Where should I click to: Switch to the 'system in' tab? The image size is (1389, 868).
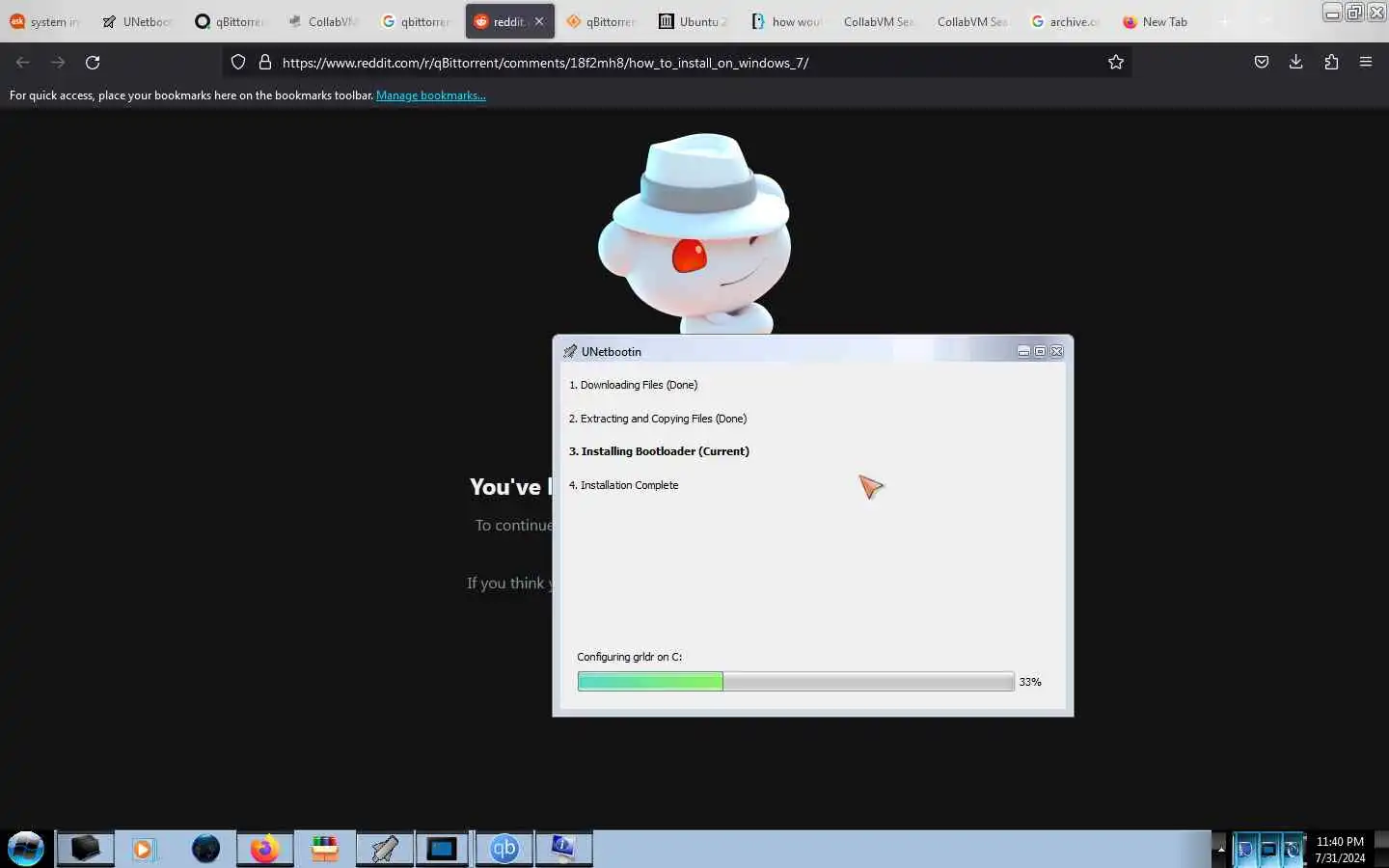pos(45,21)
